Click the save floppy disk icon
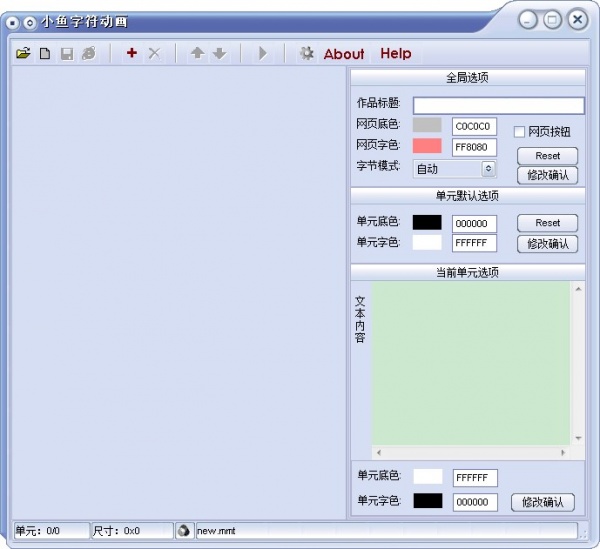Screen dimensions: 600x549 [x=67, y=54]
